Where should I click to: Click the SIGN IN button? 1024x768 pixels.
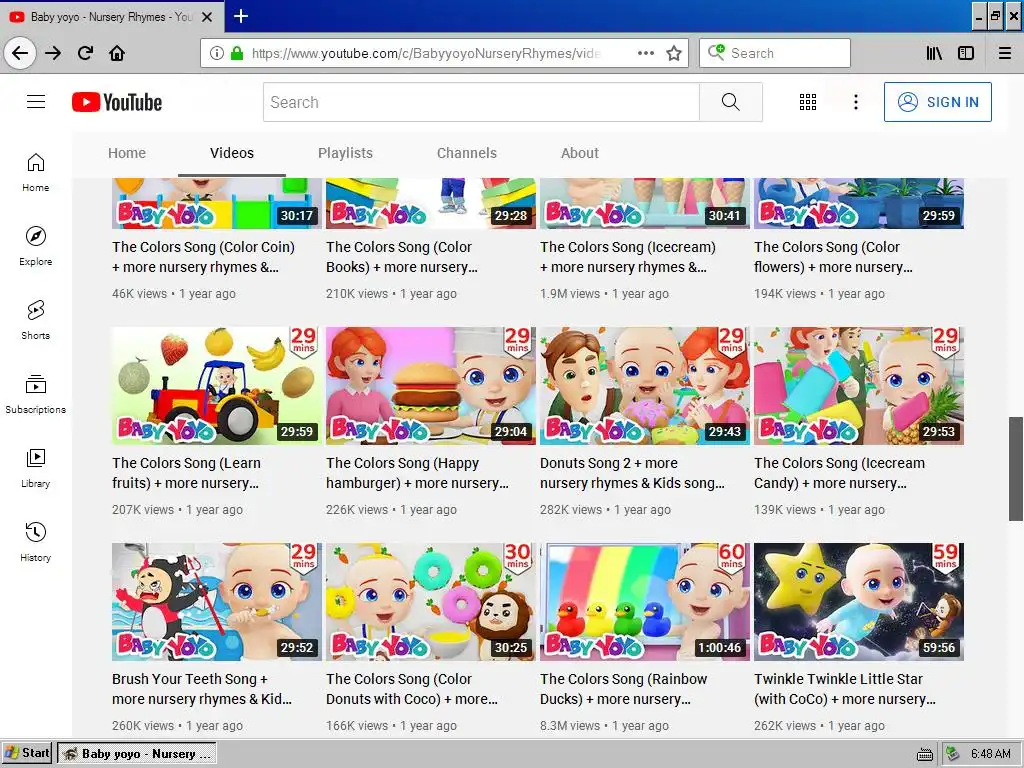pyautogui.click(x=938, y=102)
